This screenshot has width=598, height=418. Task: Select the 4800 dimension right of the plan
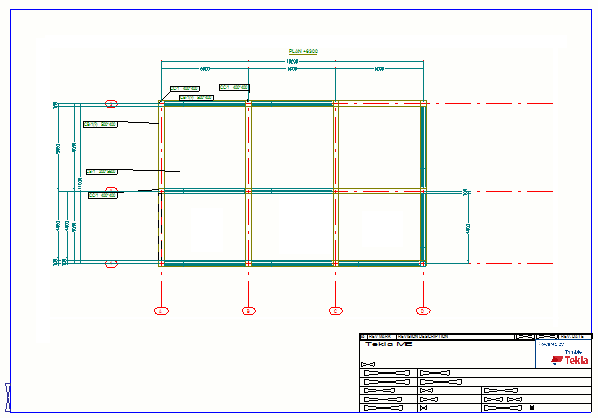468,228
